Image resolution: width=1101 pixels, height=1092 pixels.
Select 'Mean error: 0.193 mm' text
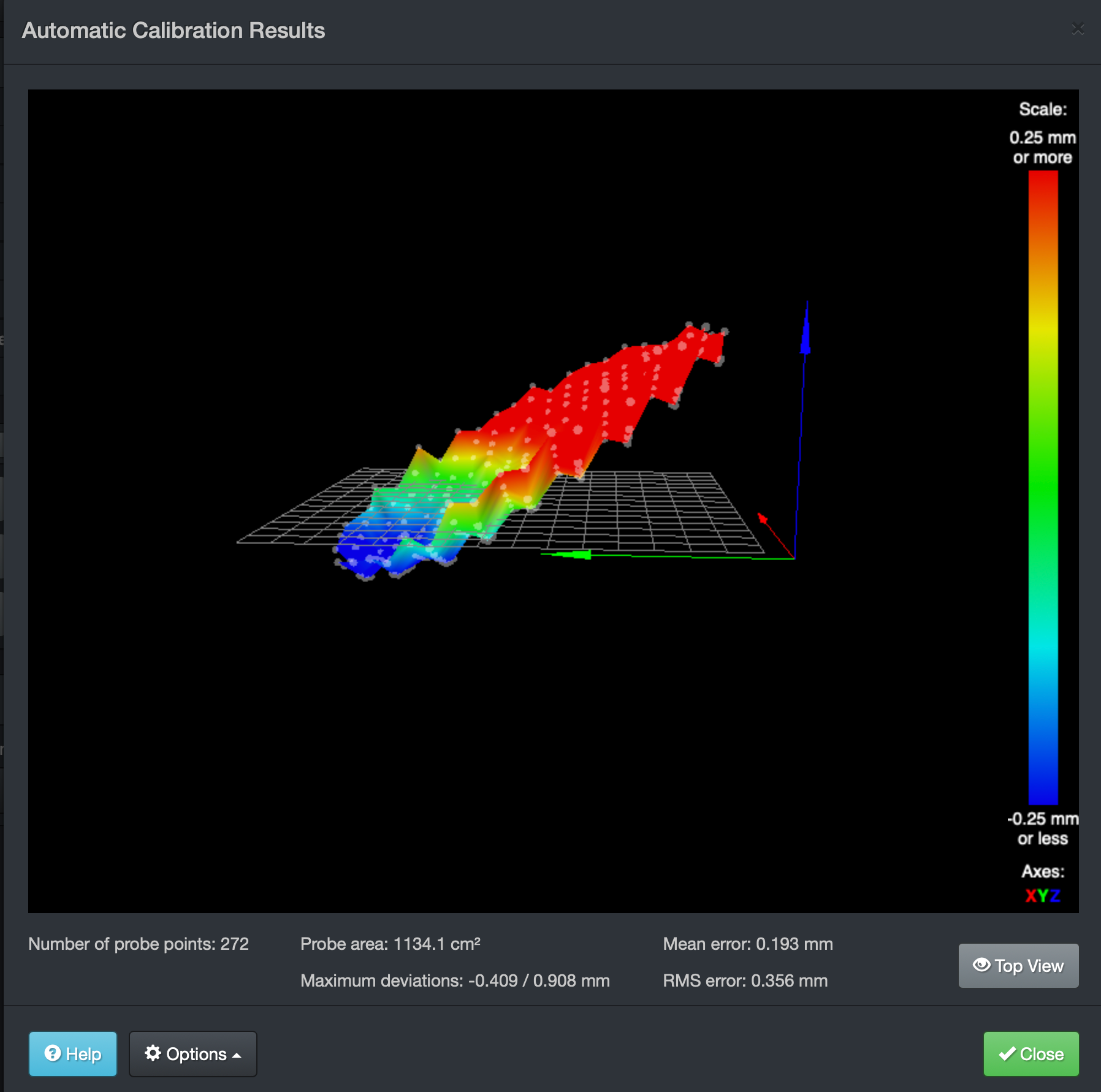click(x=748, y=944)
